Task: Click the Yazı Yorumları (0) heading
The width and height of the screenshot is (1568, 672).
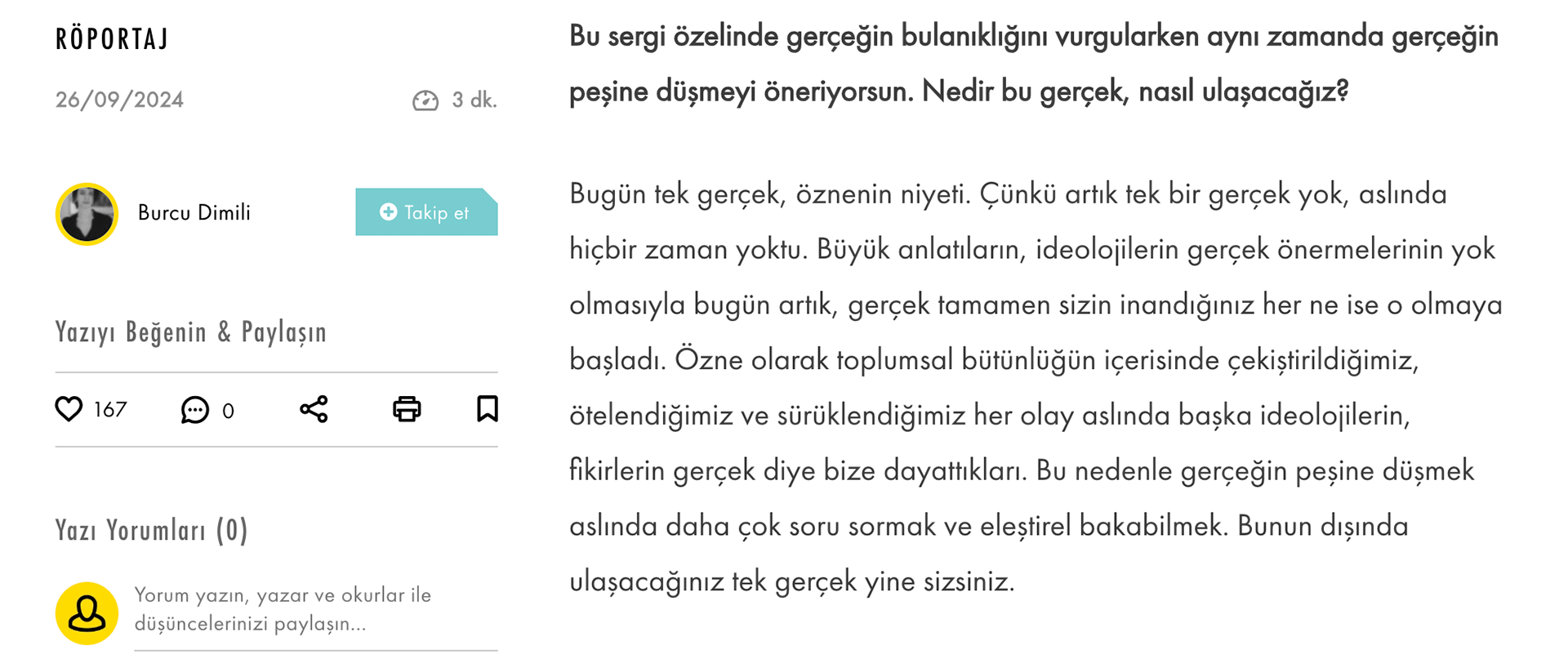Action: coord(151,531)
